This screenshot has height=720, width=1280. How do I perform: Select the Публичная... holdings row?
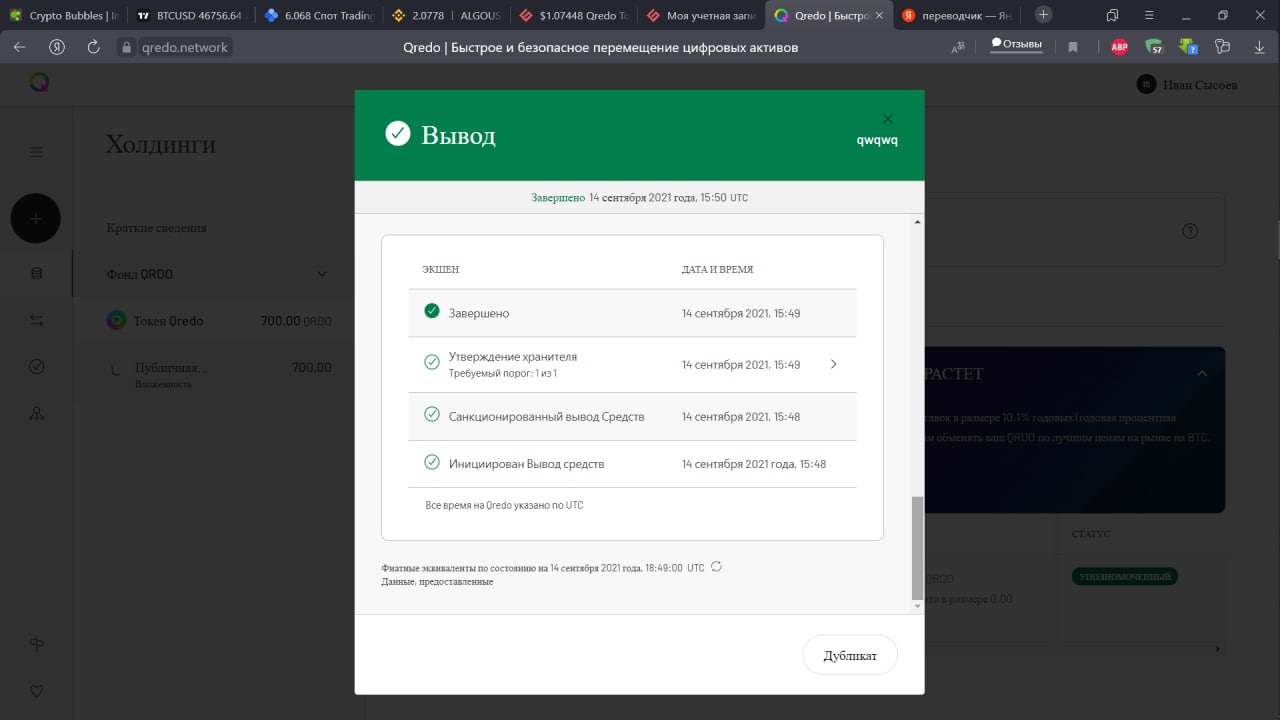pyautogui.click(x=218, y=372)
